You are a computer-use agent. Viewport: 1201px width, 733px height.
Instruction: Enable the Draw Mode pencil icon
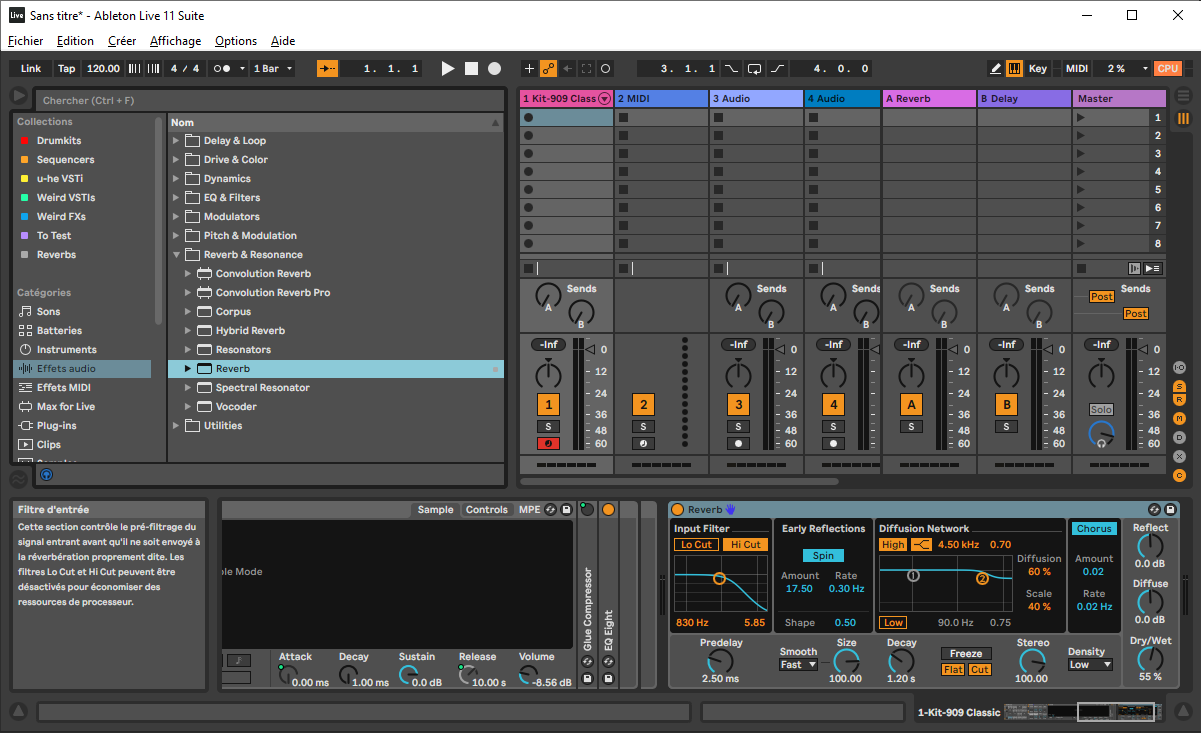click(995, 68)
